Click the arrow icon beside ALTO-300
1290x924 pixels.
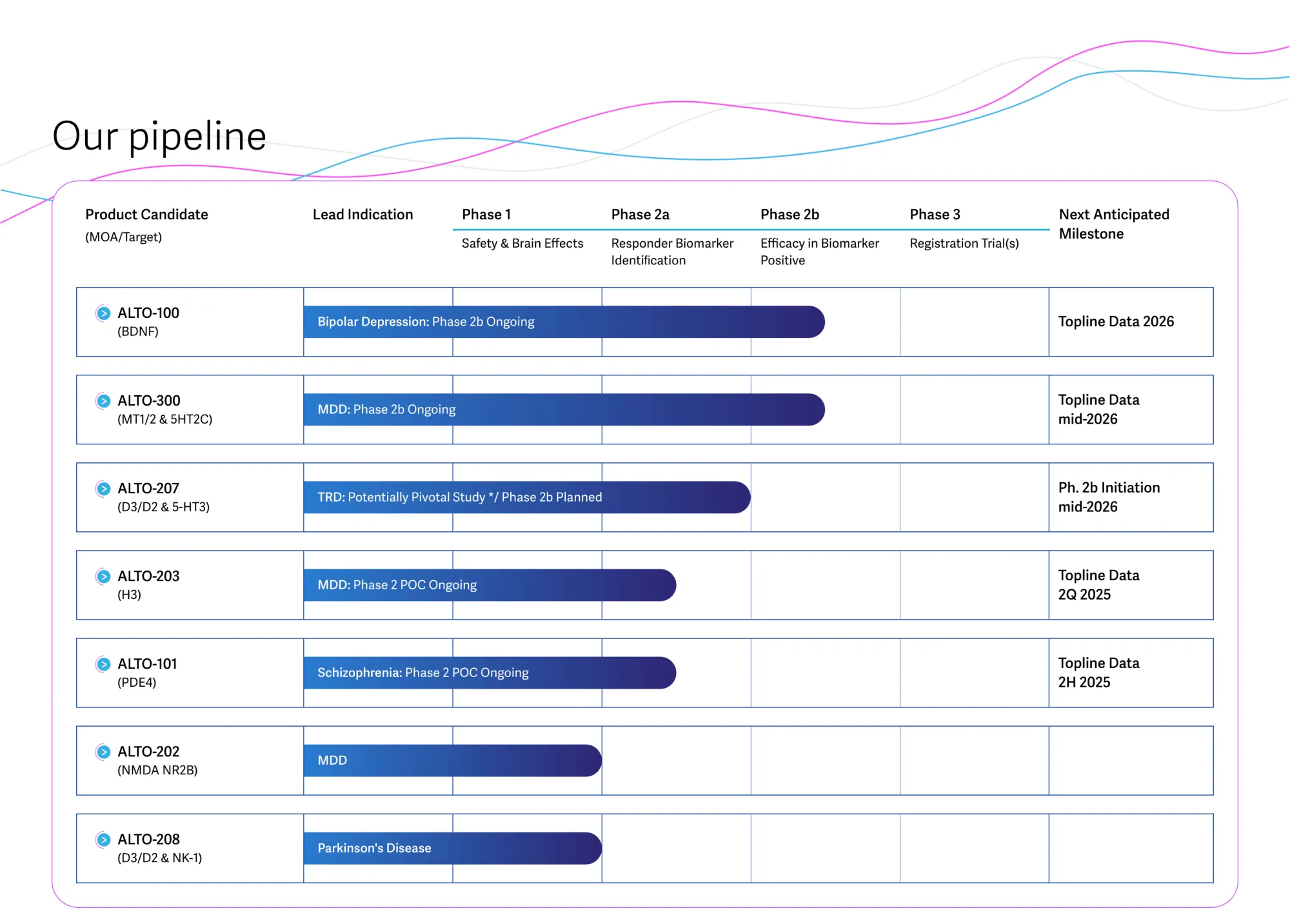103,401
